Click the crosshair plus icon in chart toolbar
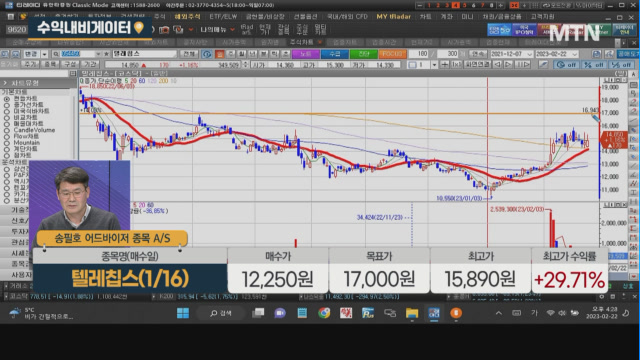 444,64
